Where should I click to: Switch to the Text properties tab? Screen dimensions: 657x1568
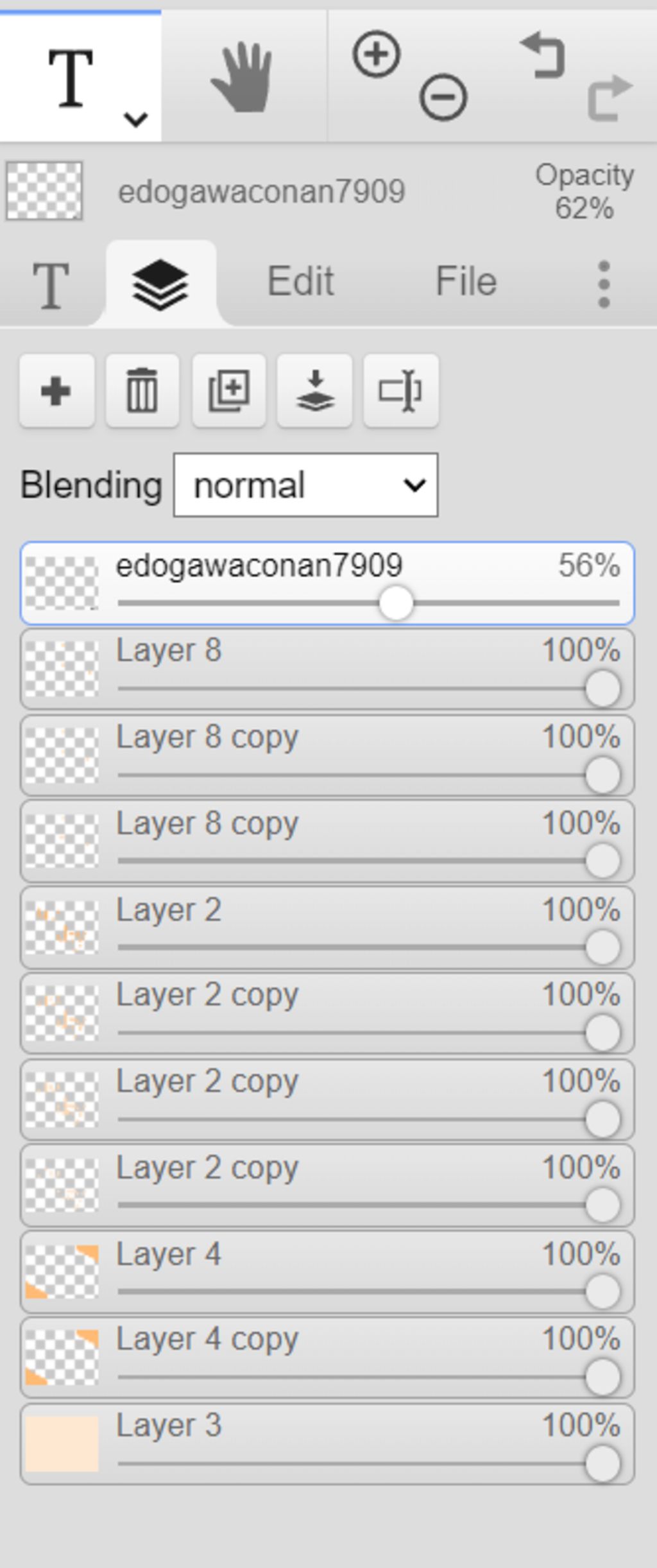[51, 286]
